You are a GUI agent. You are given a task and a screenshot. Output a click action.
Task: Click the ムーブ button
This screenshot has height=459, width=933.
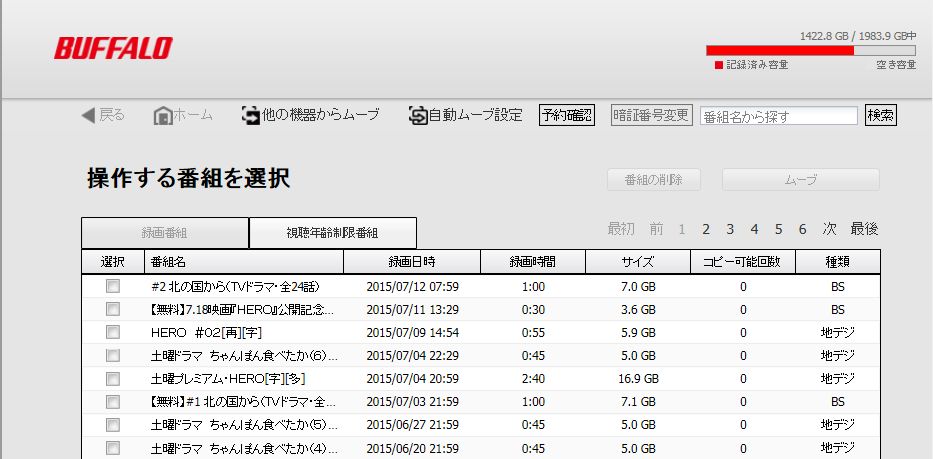coord(801,180)
